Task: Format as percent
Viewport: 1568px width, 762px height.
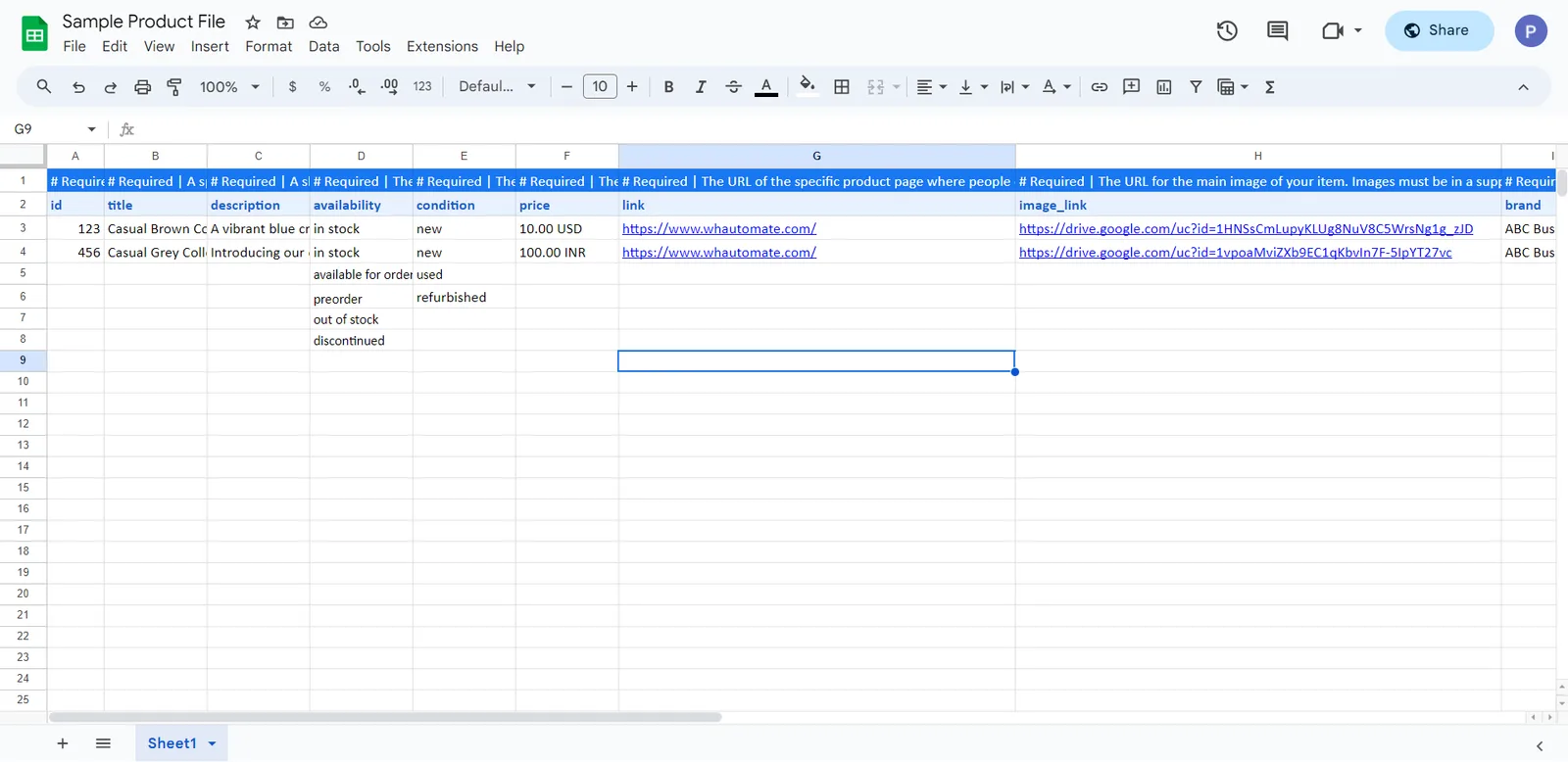Action: (324, 86)
